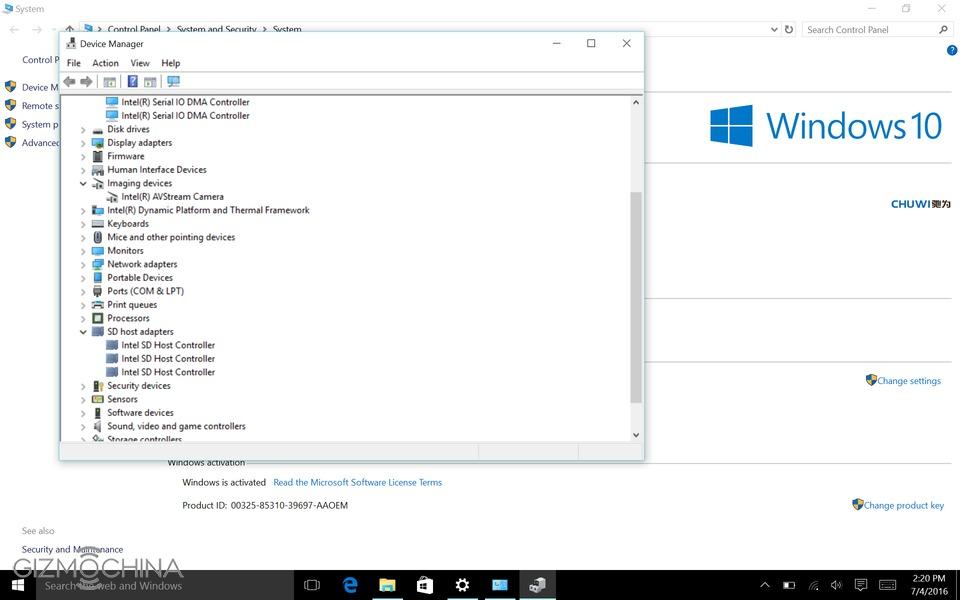Click the Change settings link
960x600 pixels.
pos(908,381)
